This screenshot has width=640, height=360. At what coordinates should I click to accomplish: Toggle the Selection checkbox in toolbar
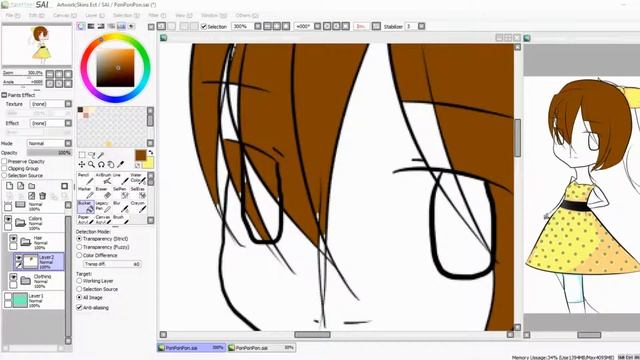tap(204, 27)
